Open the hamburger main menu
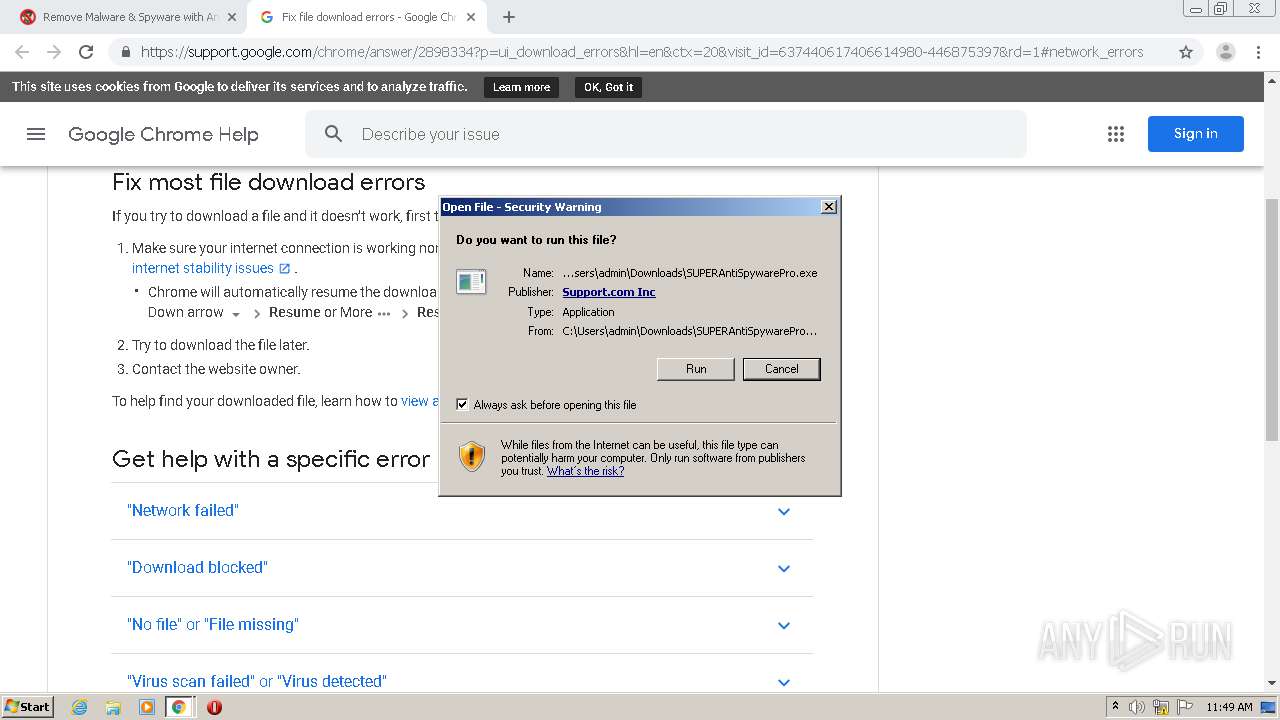The width and height of the screenshot is (1280, 720). 36,134
